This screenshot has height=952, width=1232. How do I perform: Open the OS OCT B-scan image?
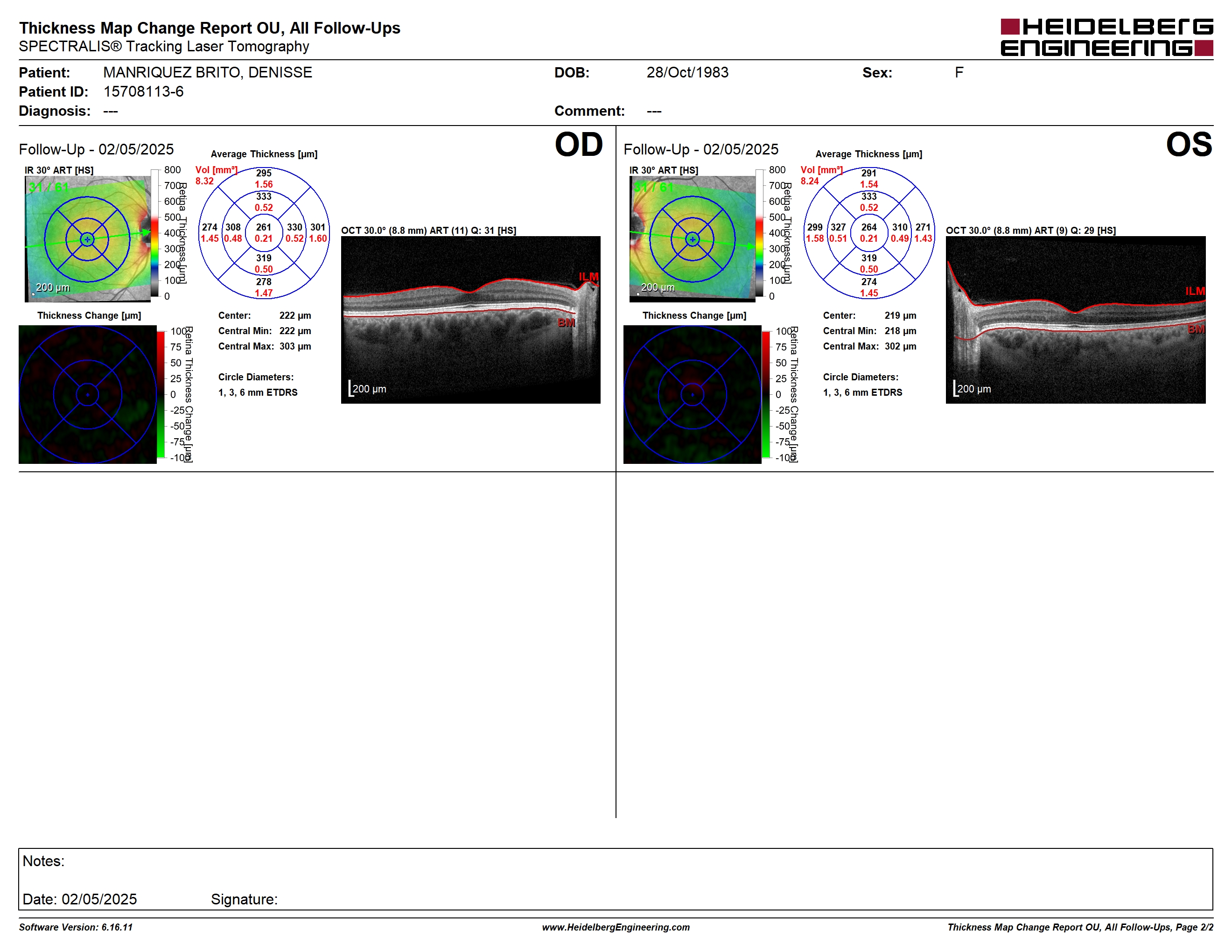(x=1076, y=320)
